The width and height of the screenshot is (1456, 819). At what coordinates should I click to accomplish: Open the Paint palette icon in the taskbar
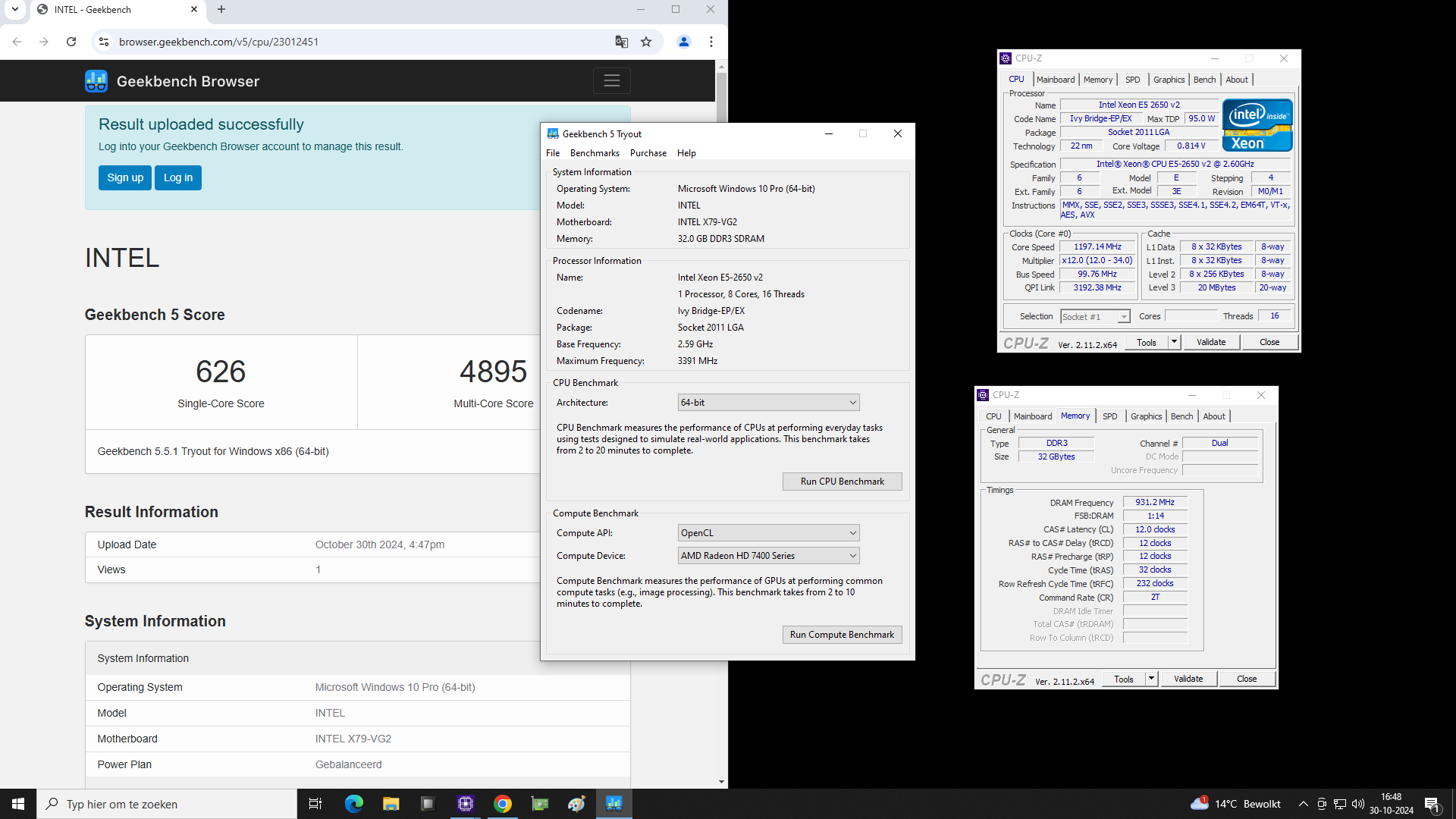click(577, 804)
